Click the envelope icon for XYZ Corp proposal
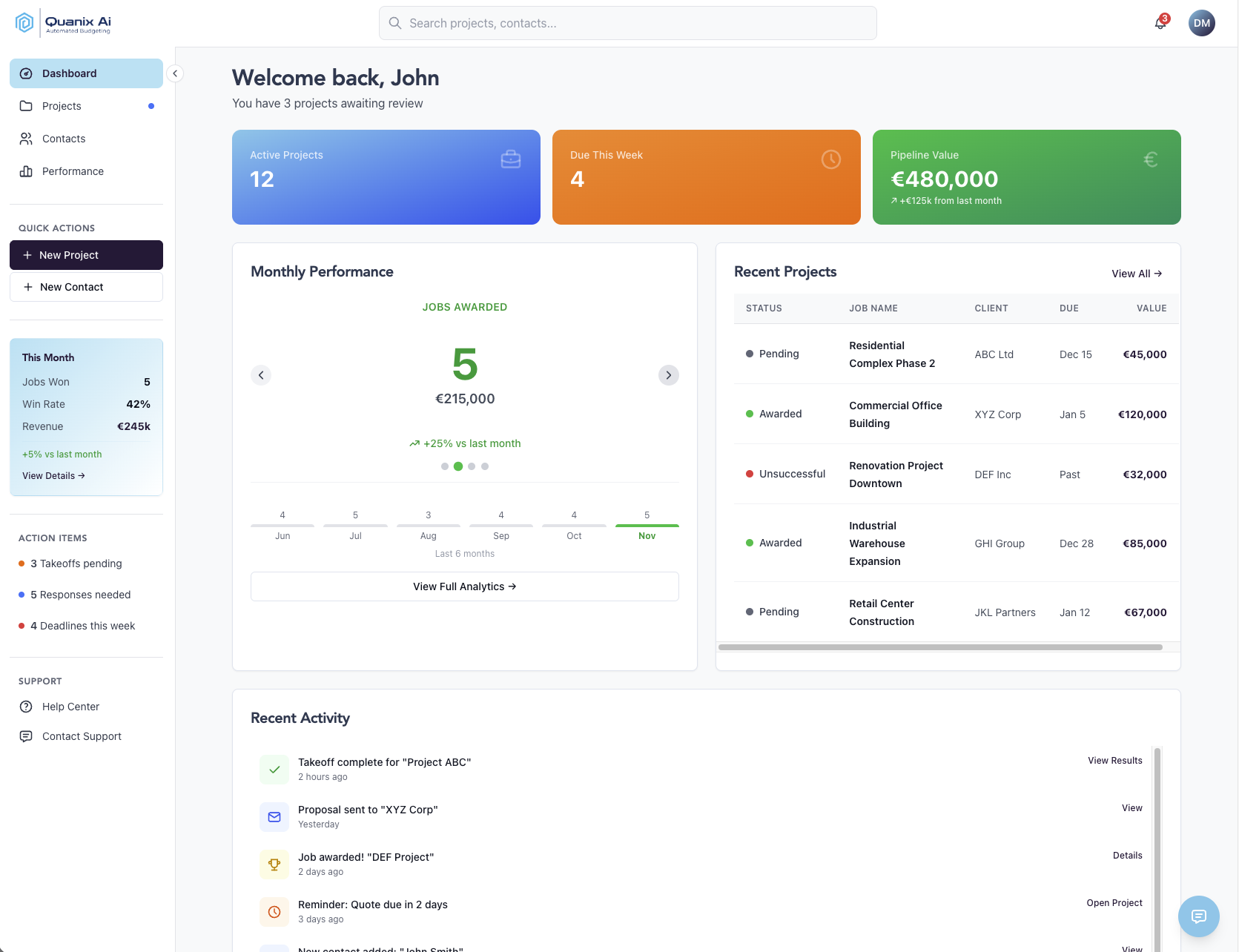Screen dimensions: 1239x952 (274, 817)
